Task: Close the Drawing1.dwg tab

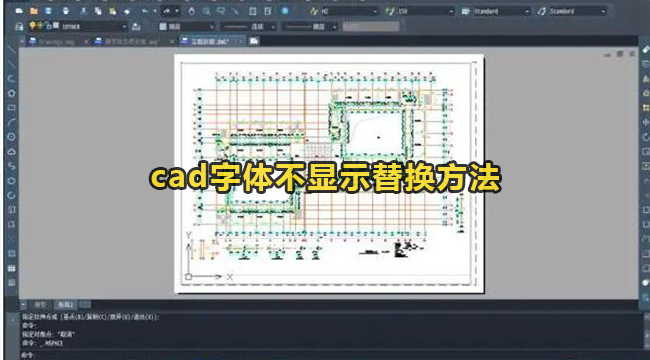Action: 85,41
